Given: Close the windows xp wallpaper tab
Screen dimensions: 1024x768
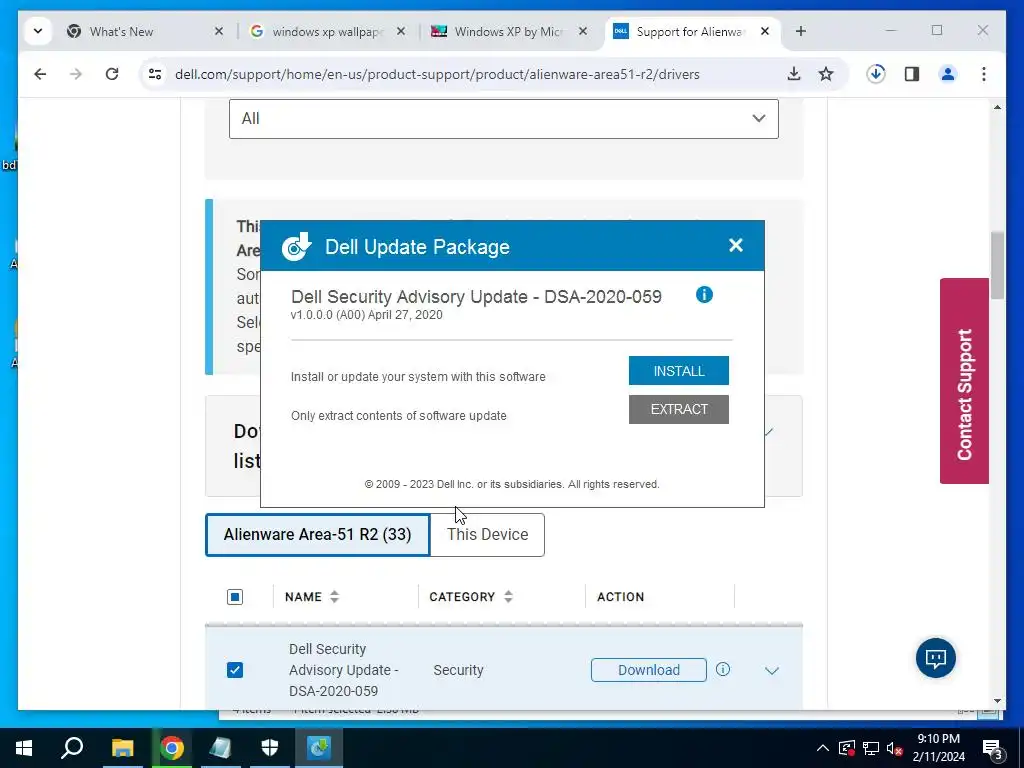Looking at the screenshot, I should click(401, 31).
